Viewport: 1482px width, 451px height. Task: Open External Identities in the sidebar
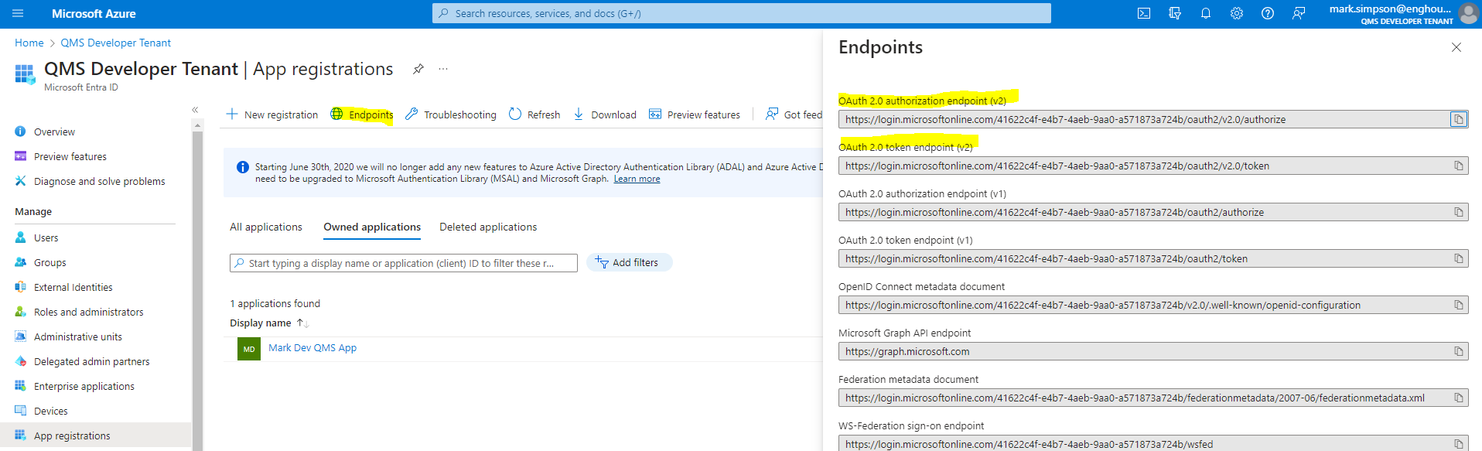(73, 288)
